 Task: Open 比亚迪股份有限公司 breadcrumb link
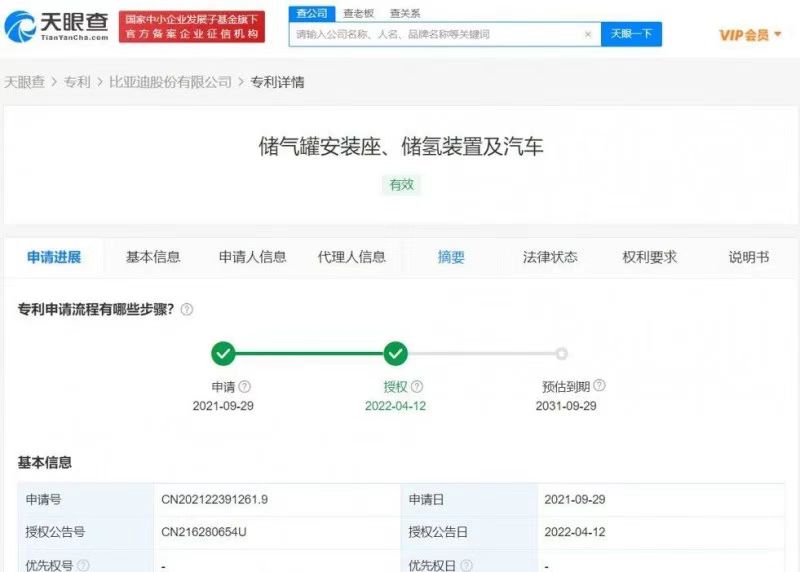(170, 82)
